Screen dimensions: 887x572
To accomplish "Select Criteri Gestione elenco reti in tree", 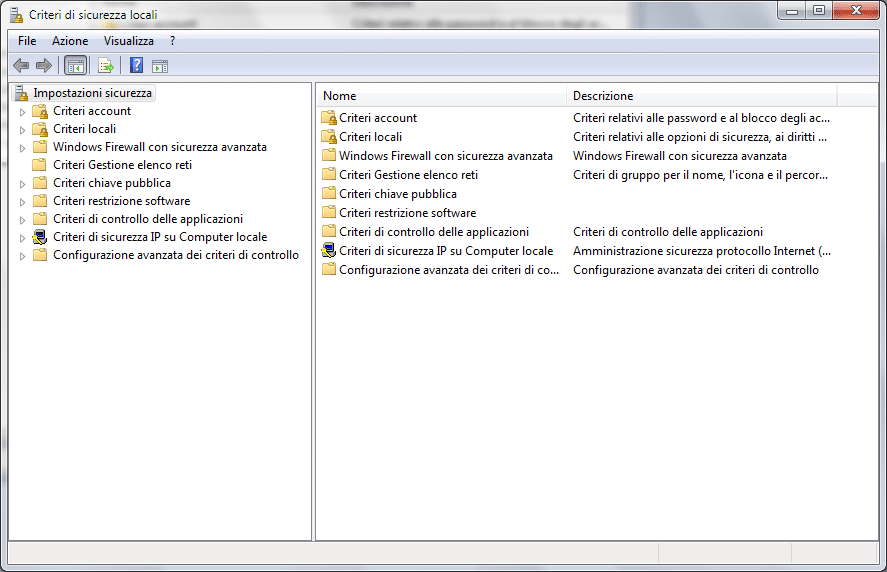I will pyautogui.click(x=122, y=165).
